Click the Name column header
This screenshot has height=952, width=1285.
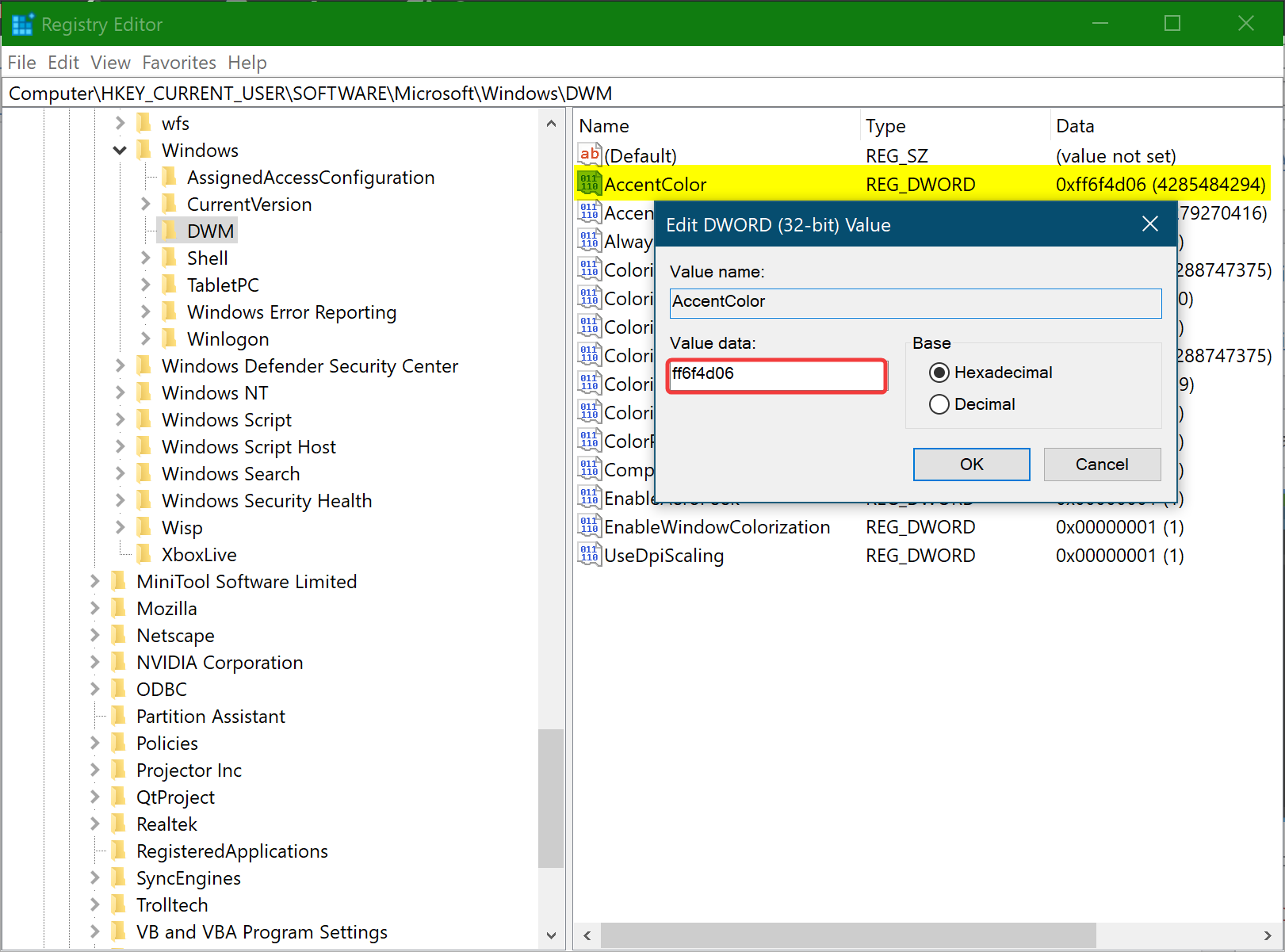tap(717, 126)
